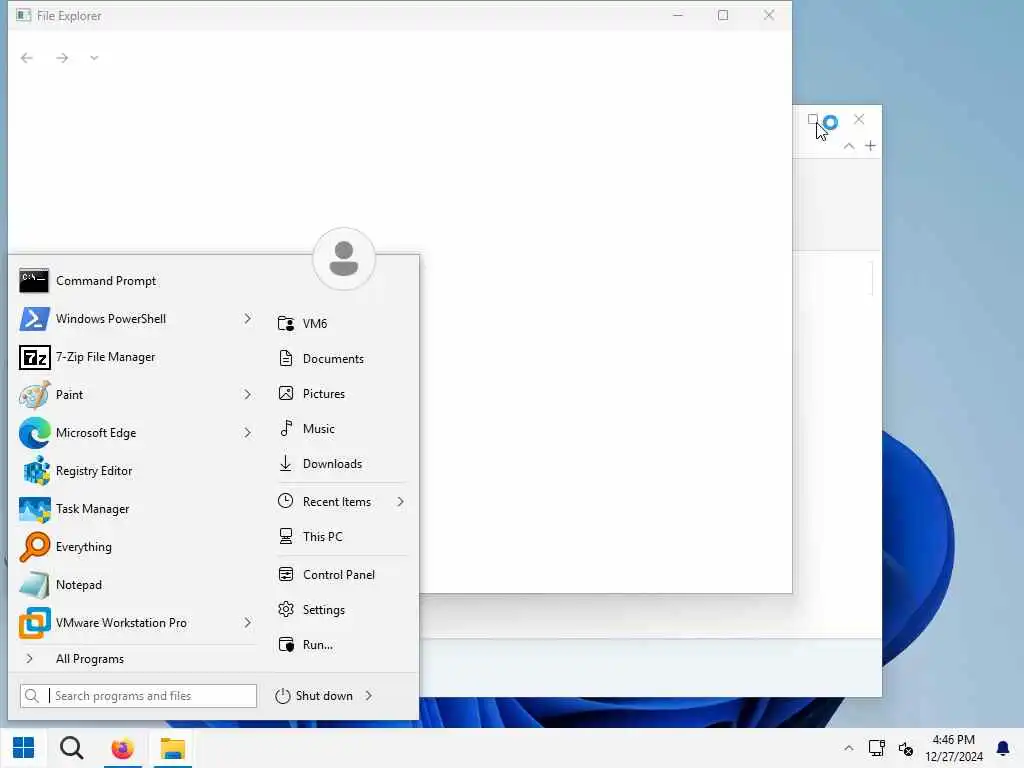
Task: Expand the Paint jump list arrow
Action: pos(248,394)
